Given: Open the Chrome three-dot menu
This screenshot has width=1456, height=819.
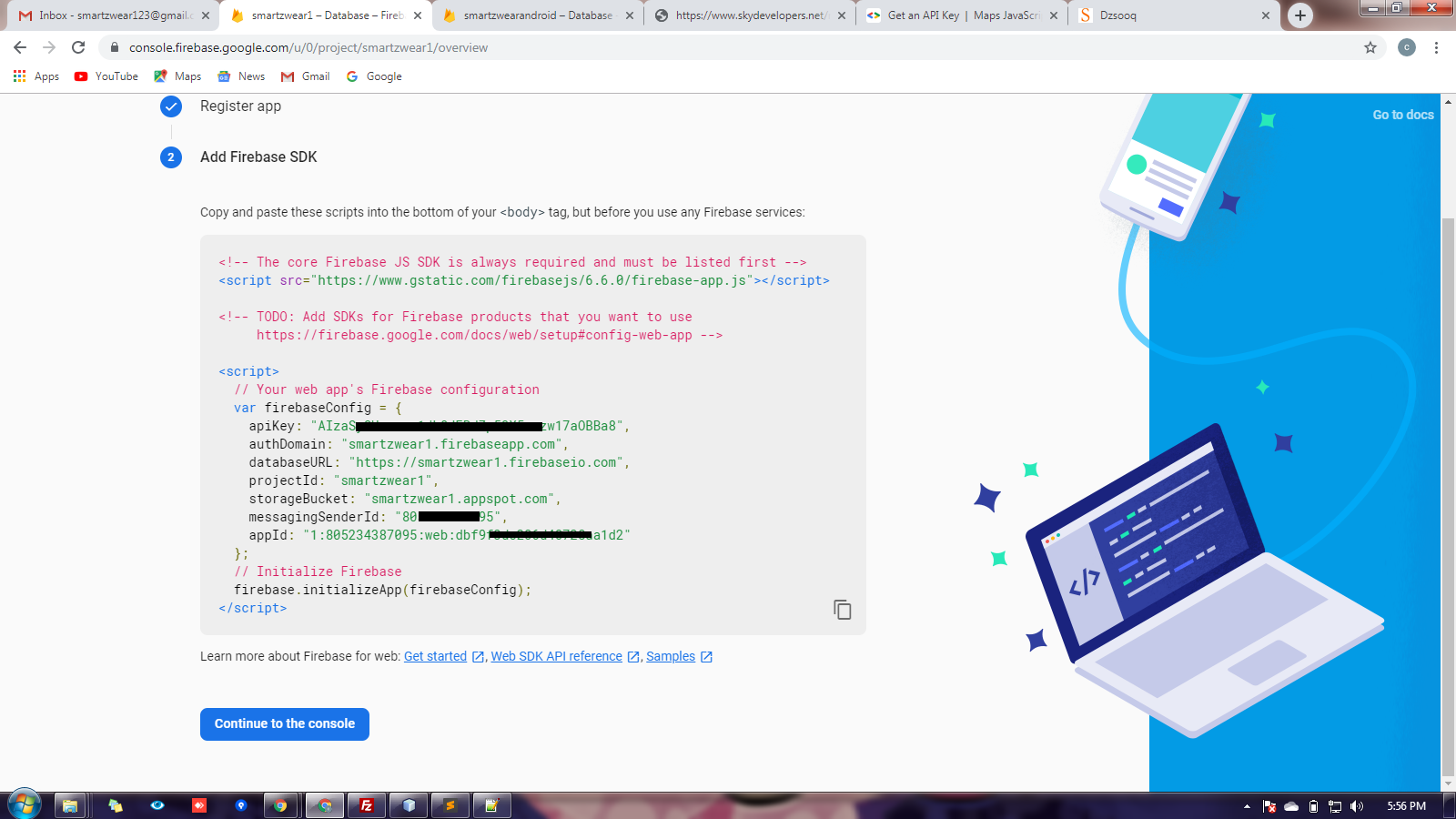Looking at the screenshot, I should pyautogui.click(x=1436, y=47).
